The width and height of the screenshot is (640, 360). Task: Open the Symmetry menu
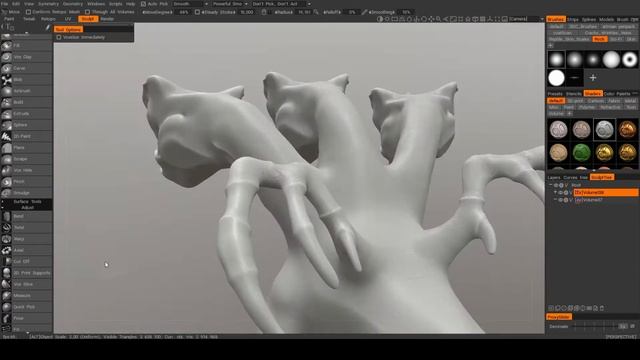(48, 4)
